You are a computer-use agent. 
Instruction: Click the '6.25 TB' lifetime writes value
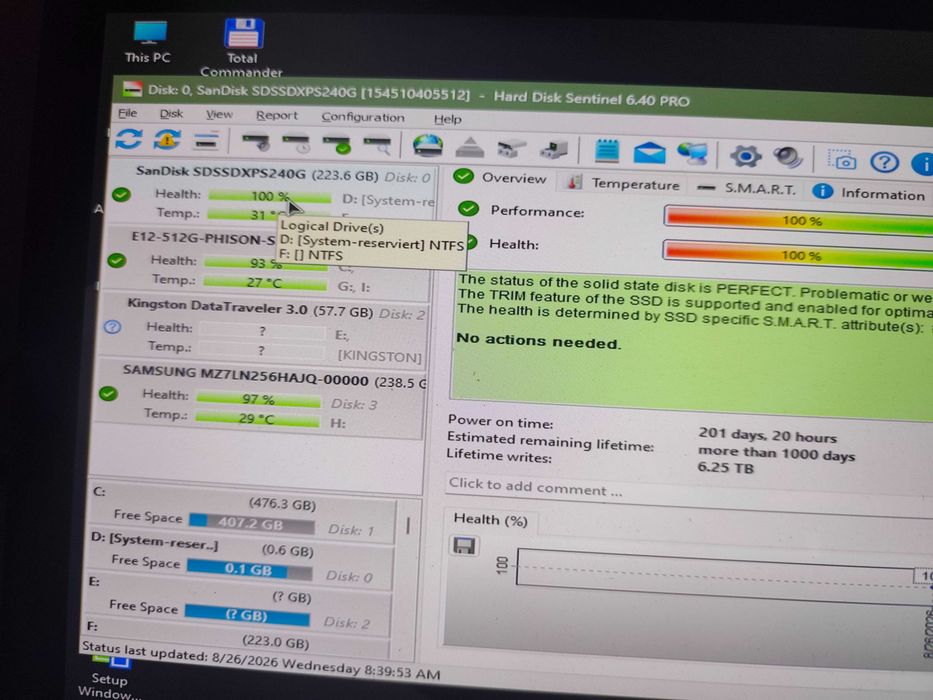point(726,468)
